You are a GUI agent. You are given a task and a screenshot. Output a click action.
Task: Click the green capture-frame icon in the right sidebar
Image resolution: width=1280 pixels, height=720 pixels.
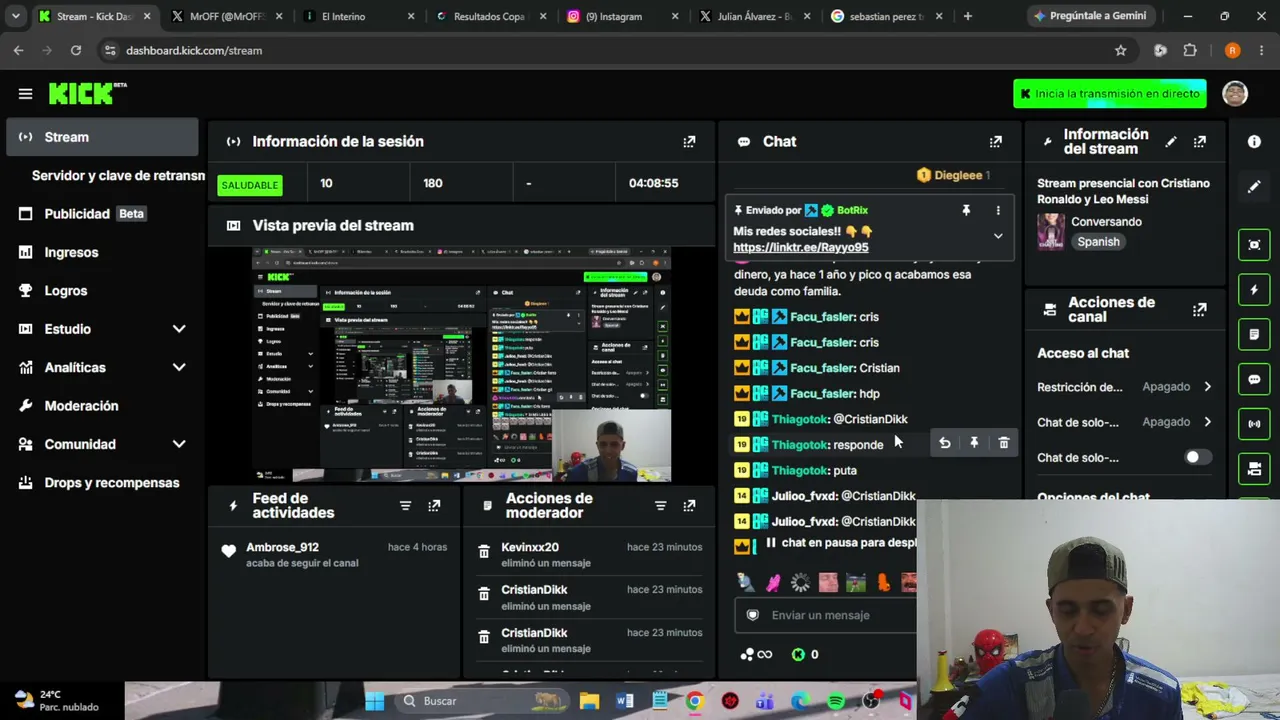1254,245
